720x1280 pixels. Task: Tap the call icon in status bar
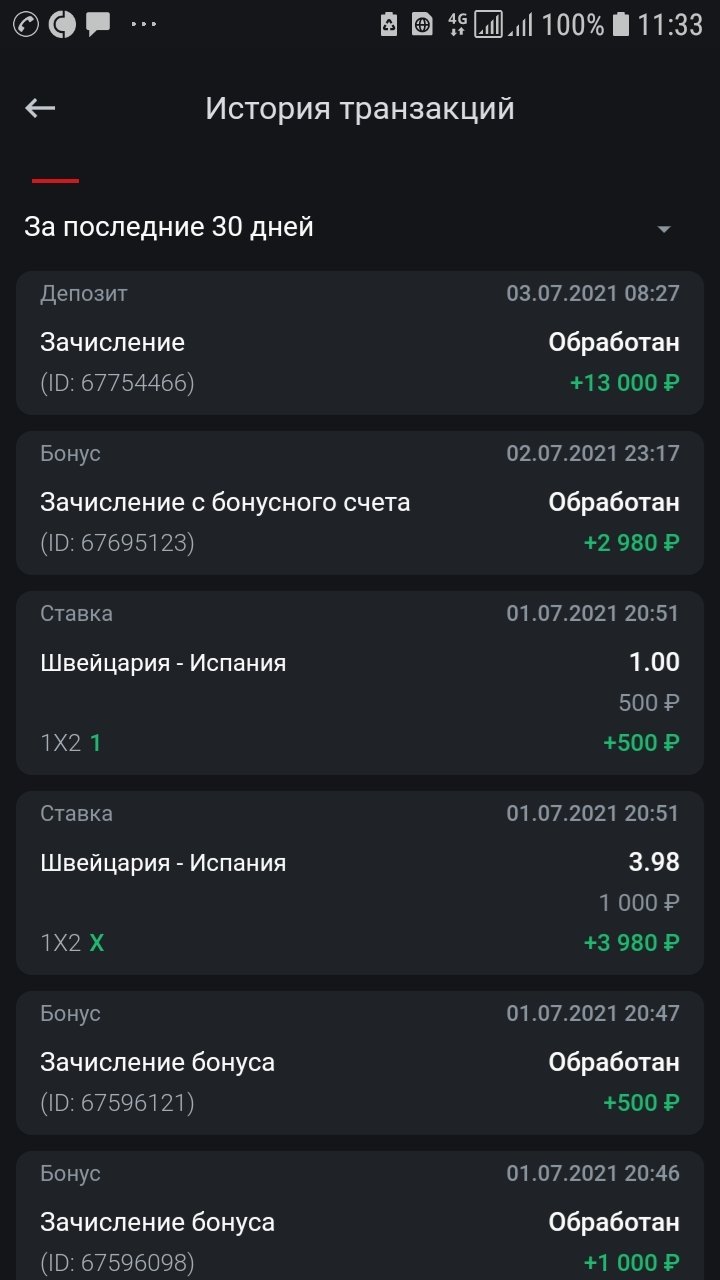coord(26,24)
